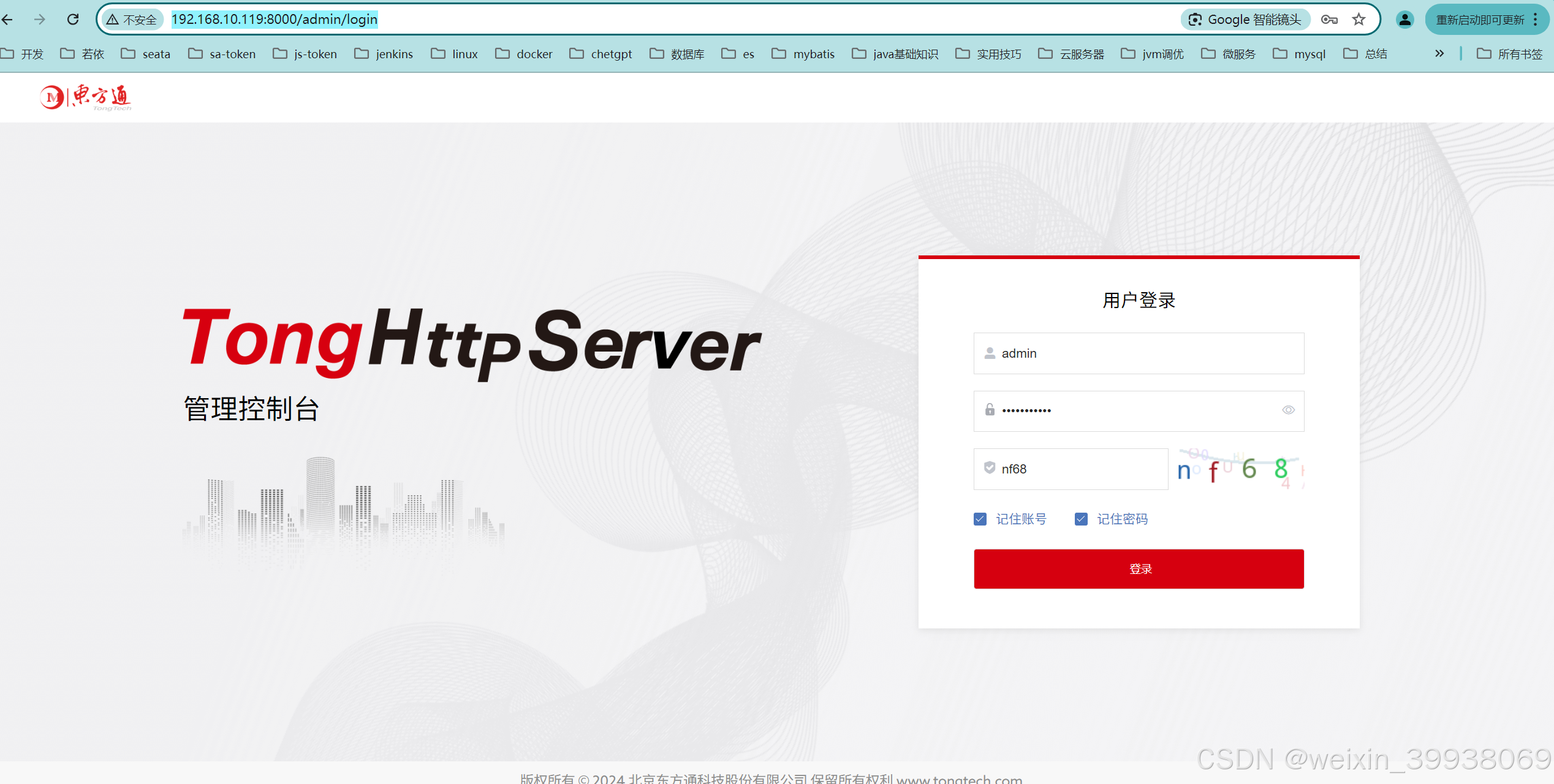Click the shield icon in captcha field
The height and width of the screenshot is (784, 1554).
(x=990, y=468)
